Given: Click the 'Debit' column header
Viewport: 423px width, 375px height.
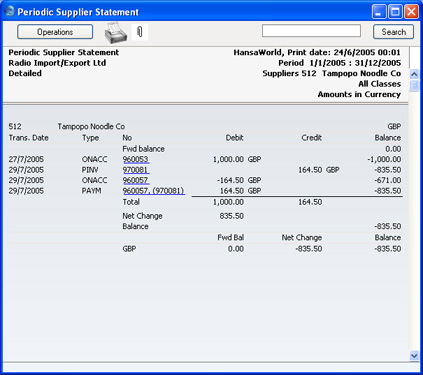Looking at the screenshot, I should pyautogui.click(x=234, y=138).
